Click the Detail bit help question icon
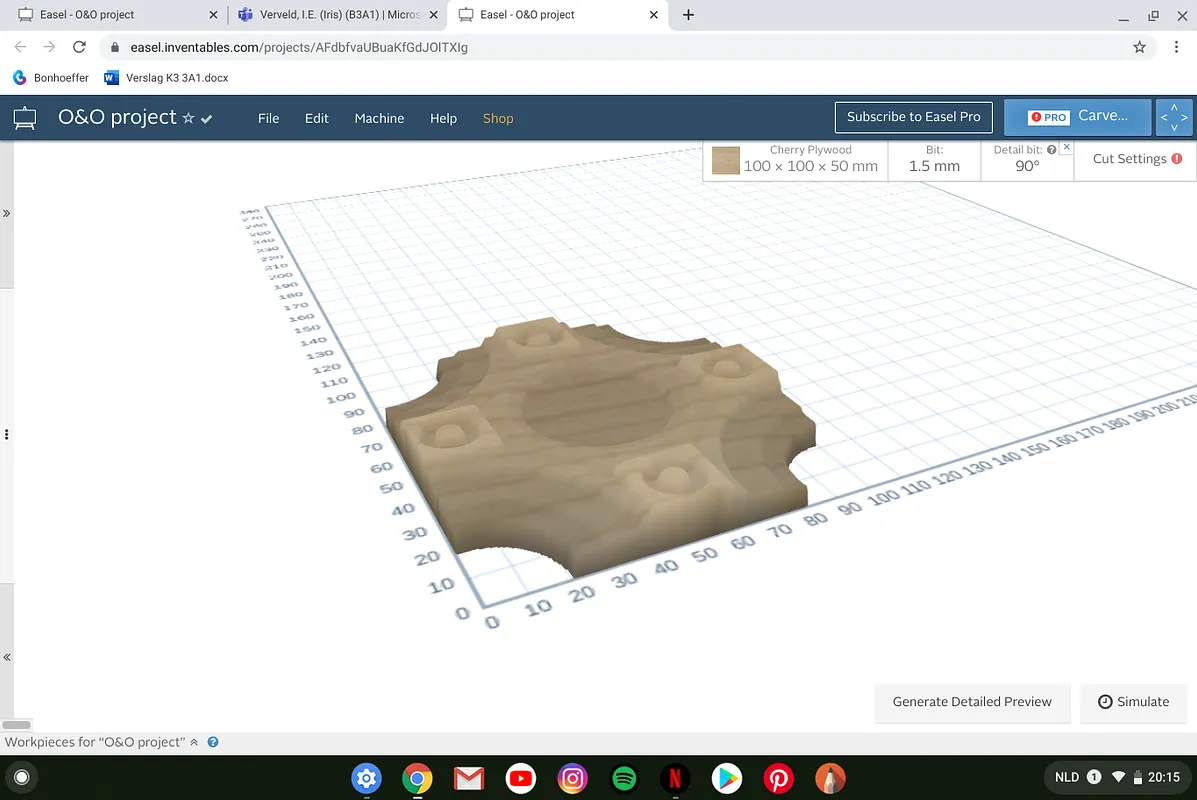Image resolution: width=1197 pixels, height=800 pixels. click(x=1051, y=150)
